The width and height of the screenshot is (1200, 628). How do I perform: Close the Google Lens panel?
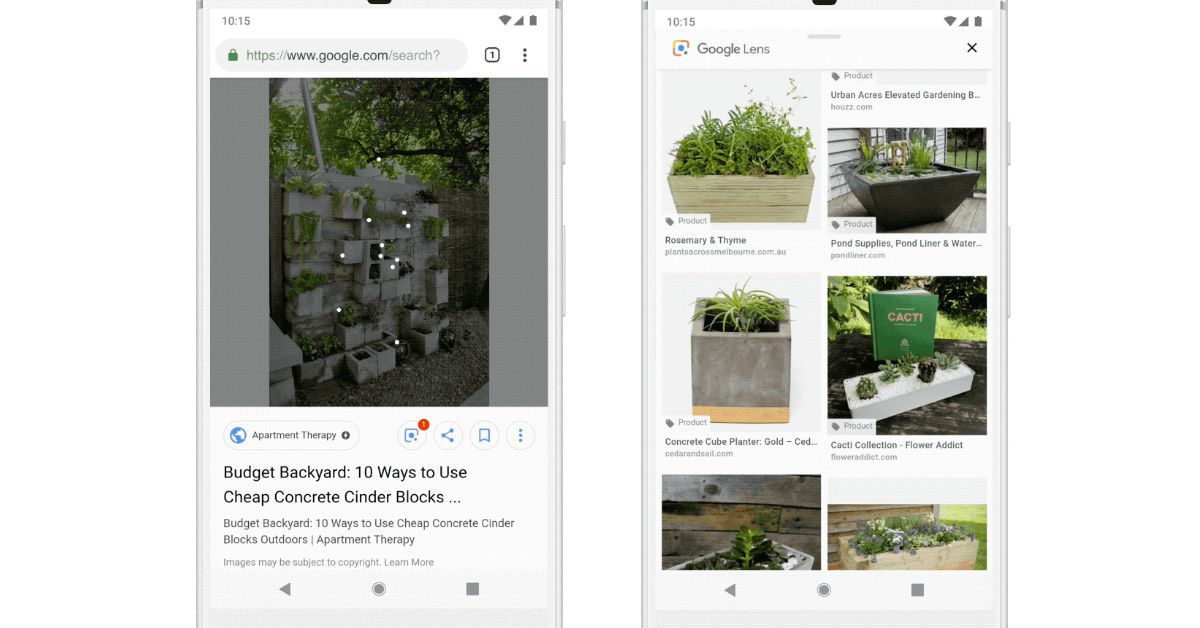tap(972, 48)
